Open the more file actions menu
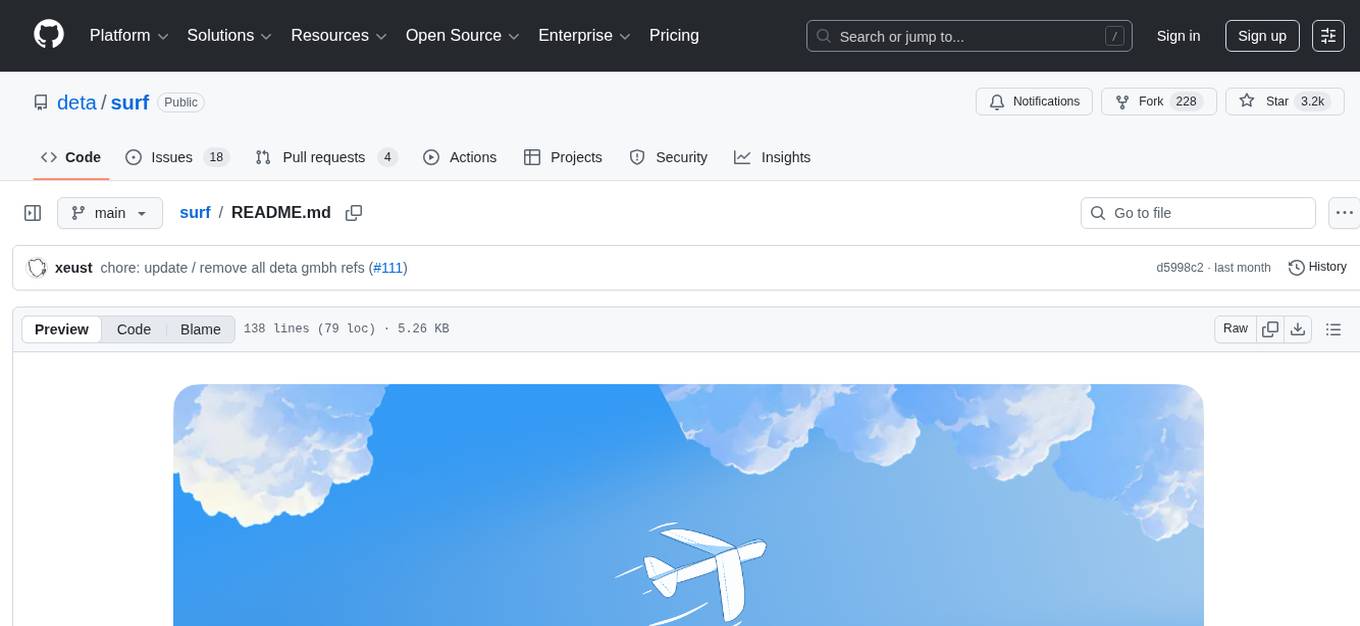This screenshot has width=1360, height=626. click(1344, 213)
